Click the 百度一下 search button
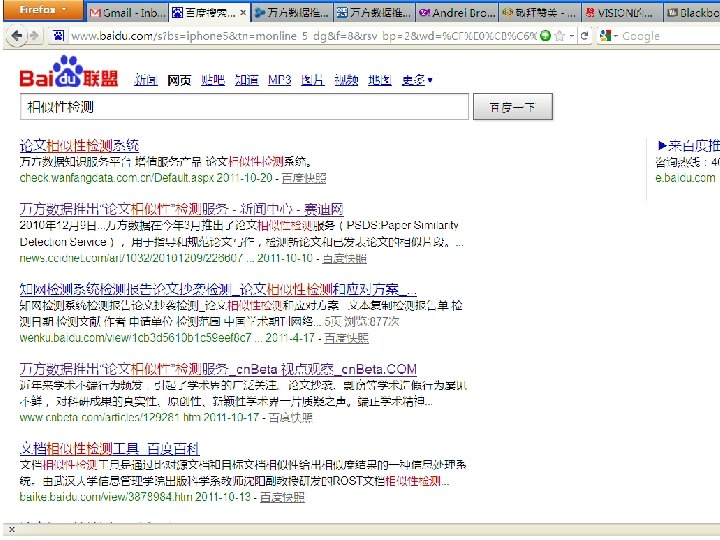 (512, 107)
